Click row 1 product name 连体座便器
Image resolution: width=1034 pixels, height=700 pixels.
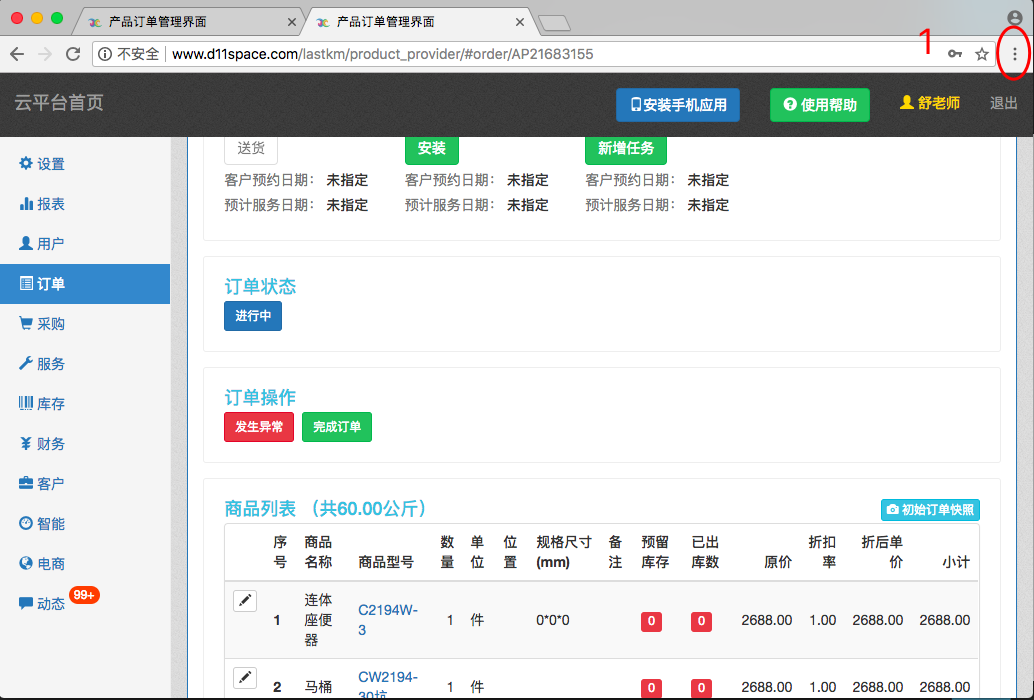tap(318, 620)
